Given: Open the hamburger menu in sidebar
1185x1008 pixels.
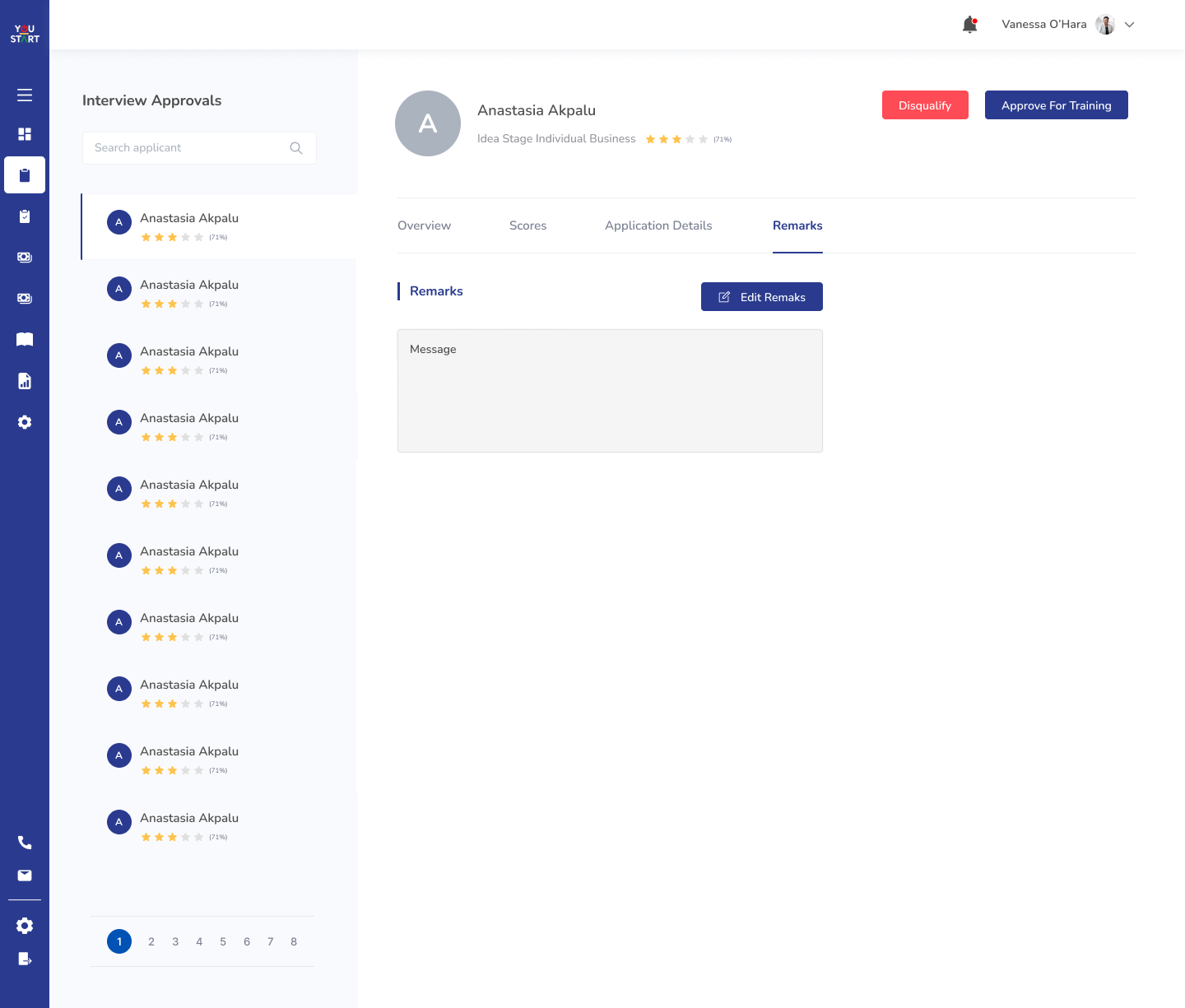Looking at the screenshot, I should click(x=25, y=95).
